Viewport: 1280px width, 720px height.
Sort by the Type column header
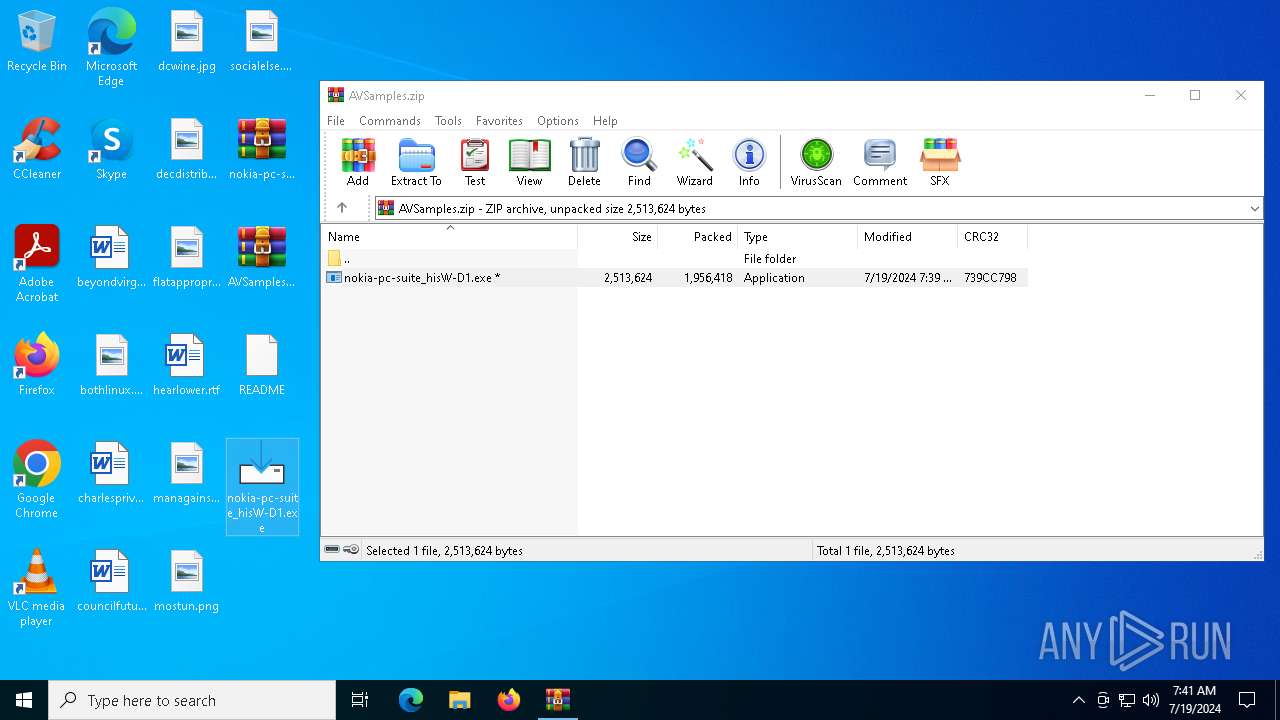798,237
